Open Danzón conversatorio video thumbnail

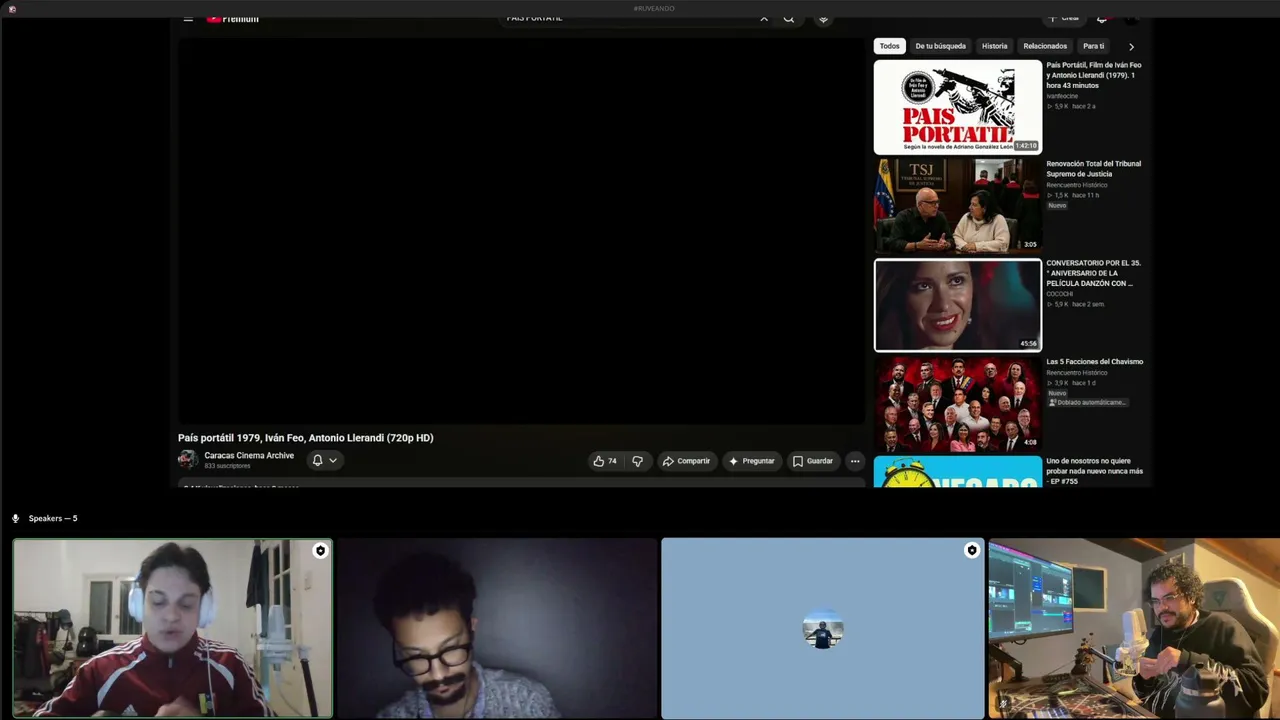957,305
